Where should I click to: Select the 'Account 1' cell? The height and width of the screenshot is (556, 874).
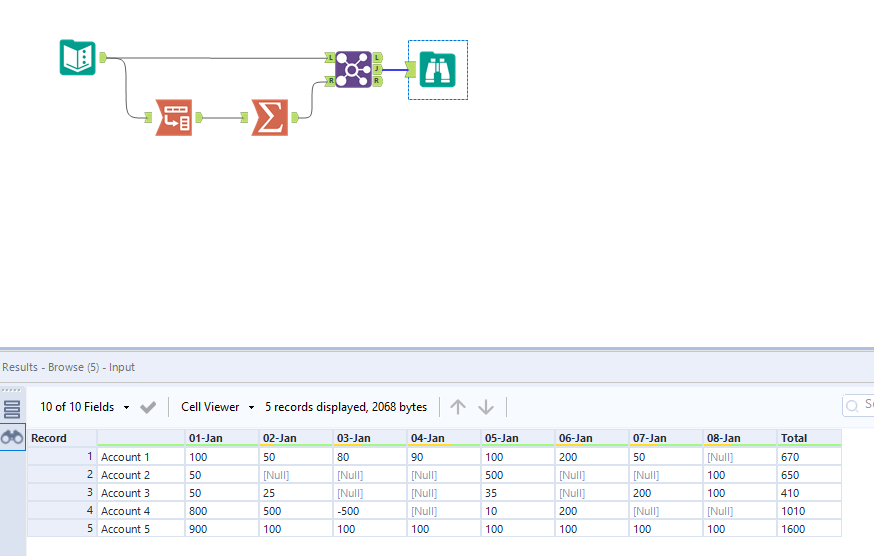point(141,457)
